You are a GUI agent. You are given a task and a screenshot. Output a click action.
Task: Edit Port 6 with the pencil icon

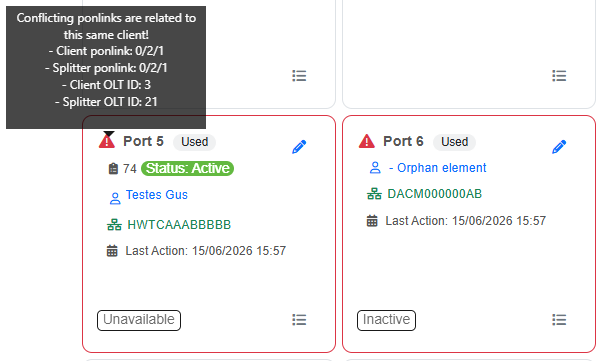point(559,147)
